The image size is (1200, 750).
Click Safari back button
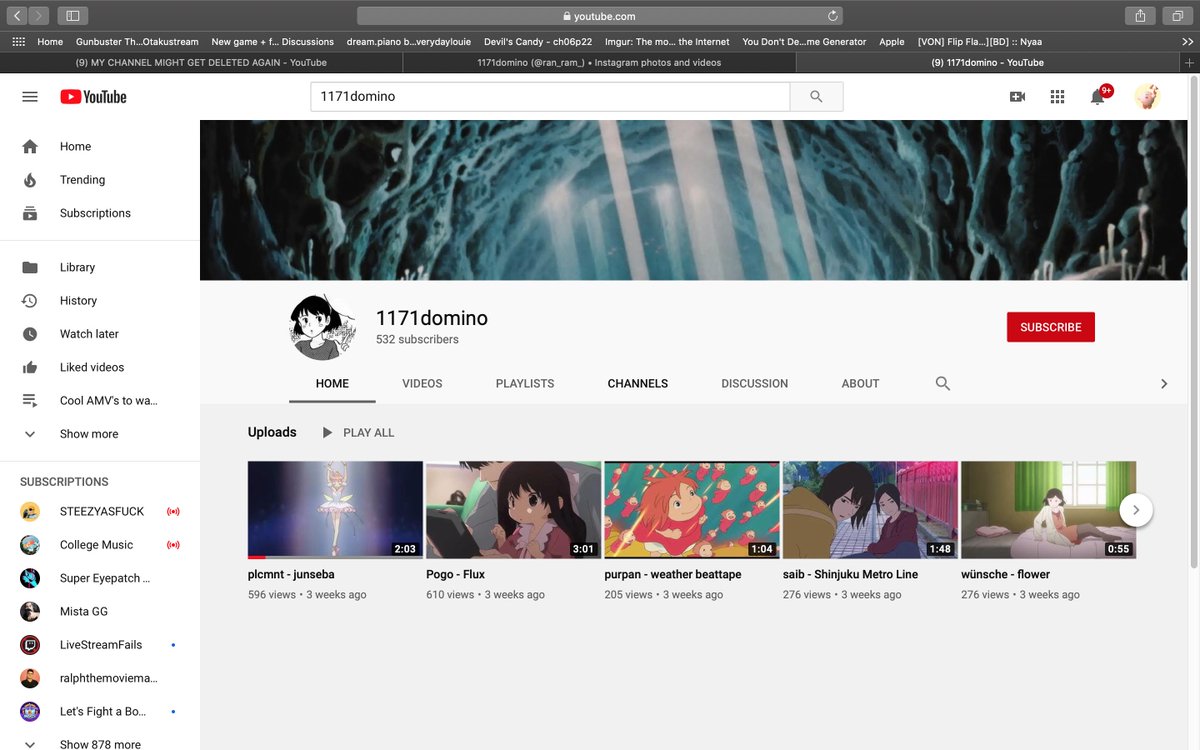coord(18,16)
